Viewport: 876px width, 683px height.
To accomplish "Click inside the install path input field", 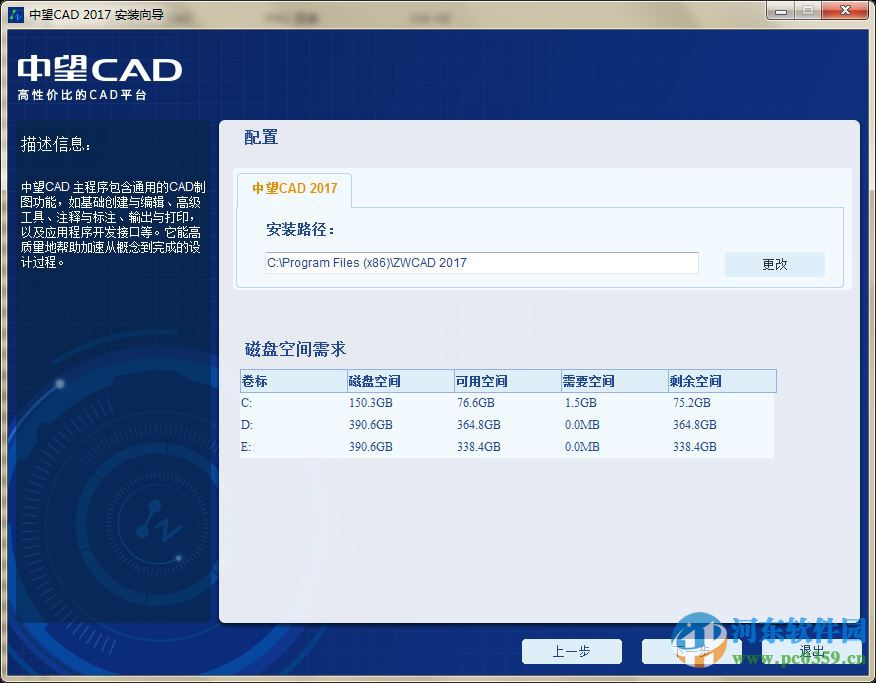I will click(480, 262).
